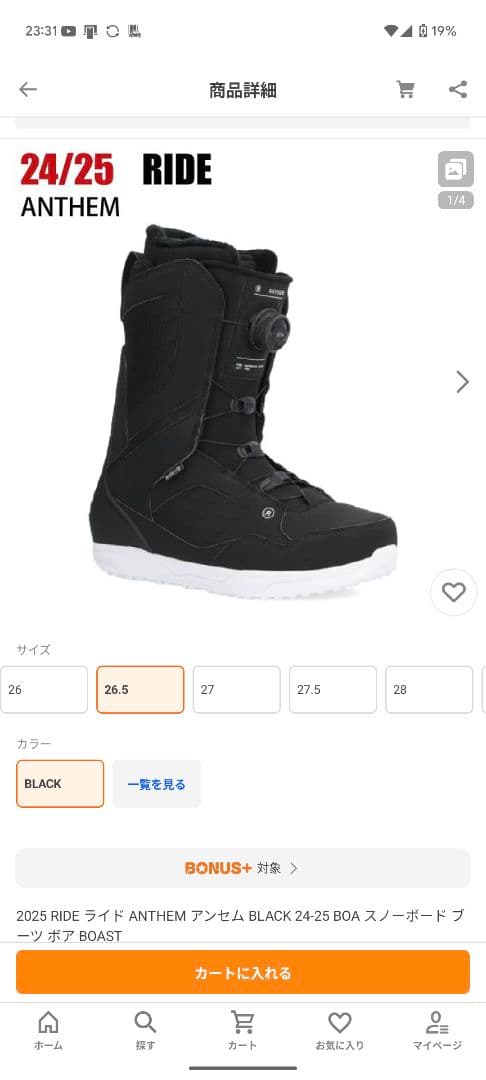The image size is (486, 1080).
Task: View color list via 一覧を見る
Action: pos(156,784)
